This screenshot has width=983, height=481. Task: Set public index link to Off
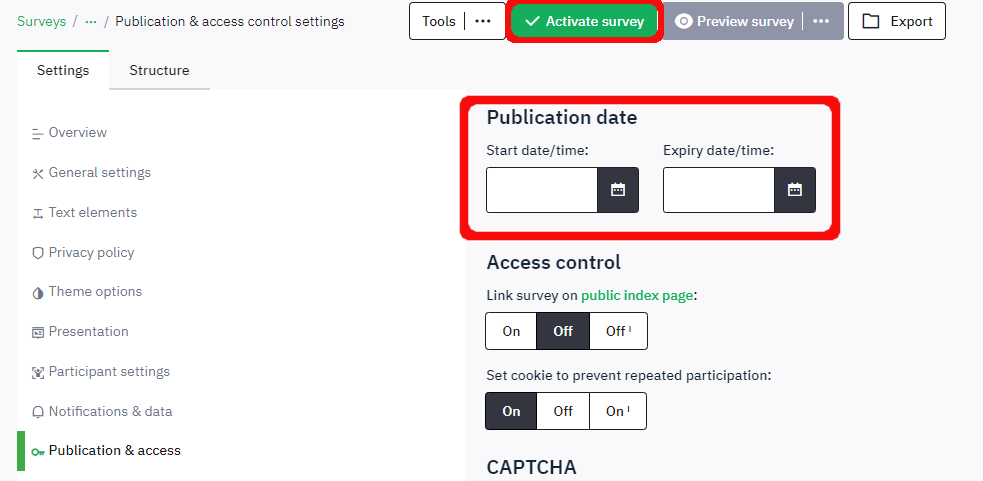pyautogui.click(x=563, y=331)
